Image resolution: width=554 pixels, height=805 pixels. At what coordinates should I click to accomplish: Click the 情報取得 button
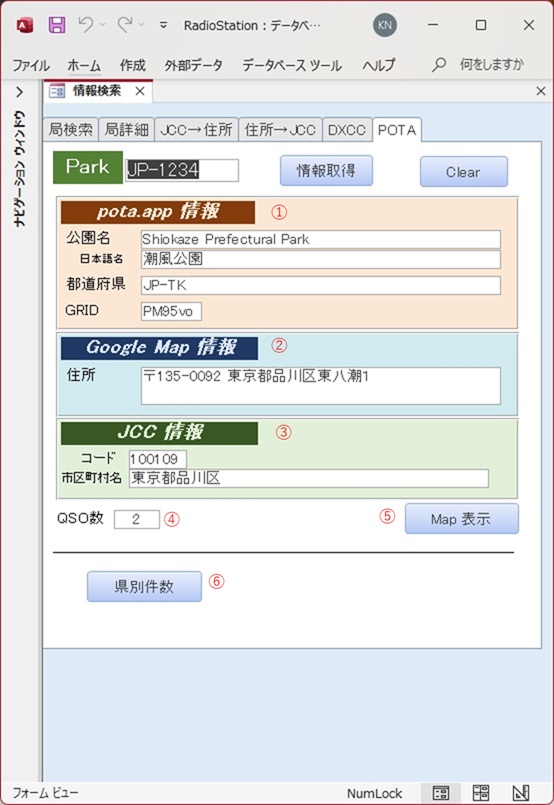326,170
